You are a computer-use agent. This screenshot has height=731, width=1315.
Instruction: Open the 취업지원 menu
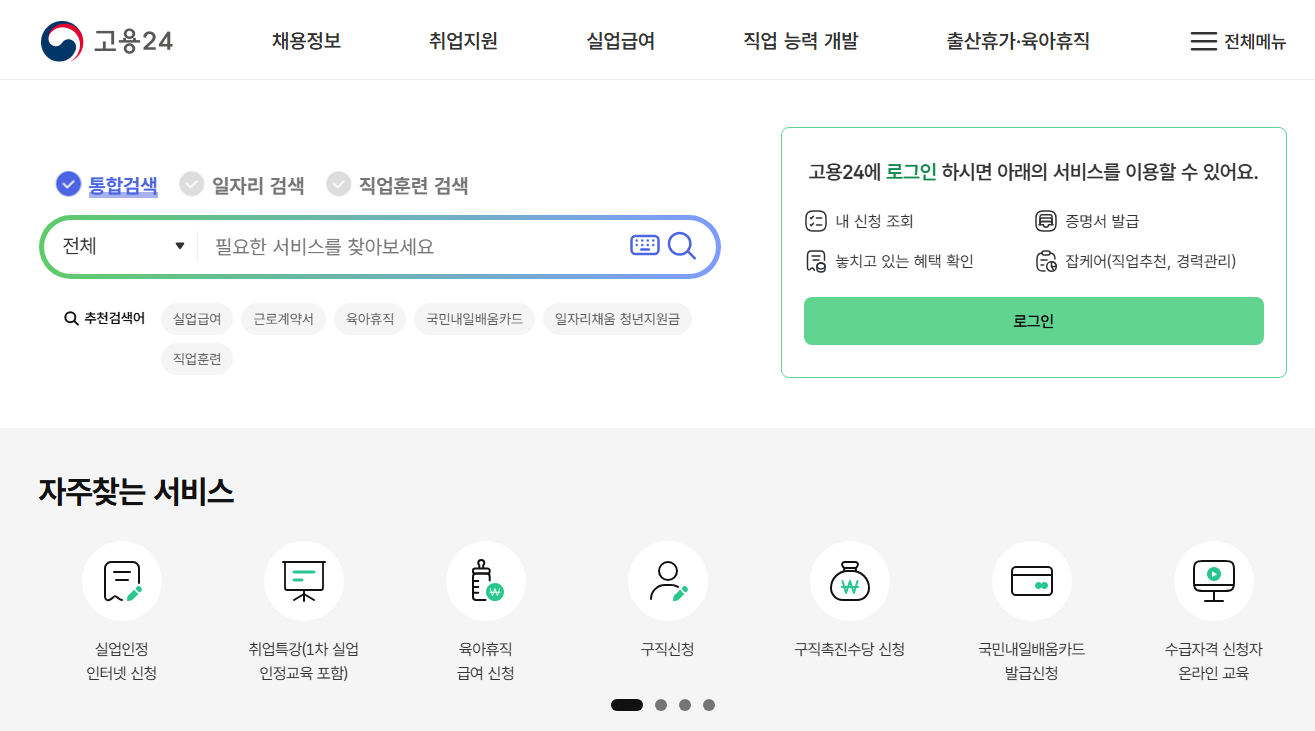click(x=463, y=41)
